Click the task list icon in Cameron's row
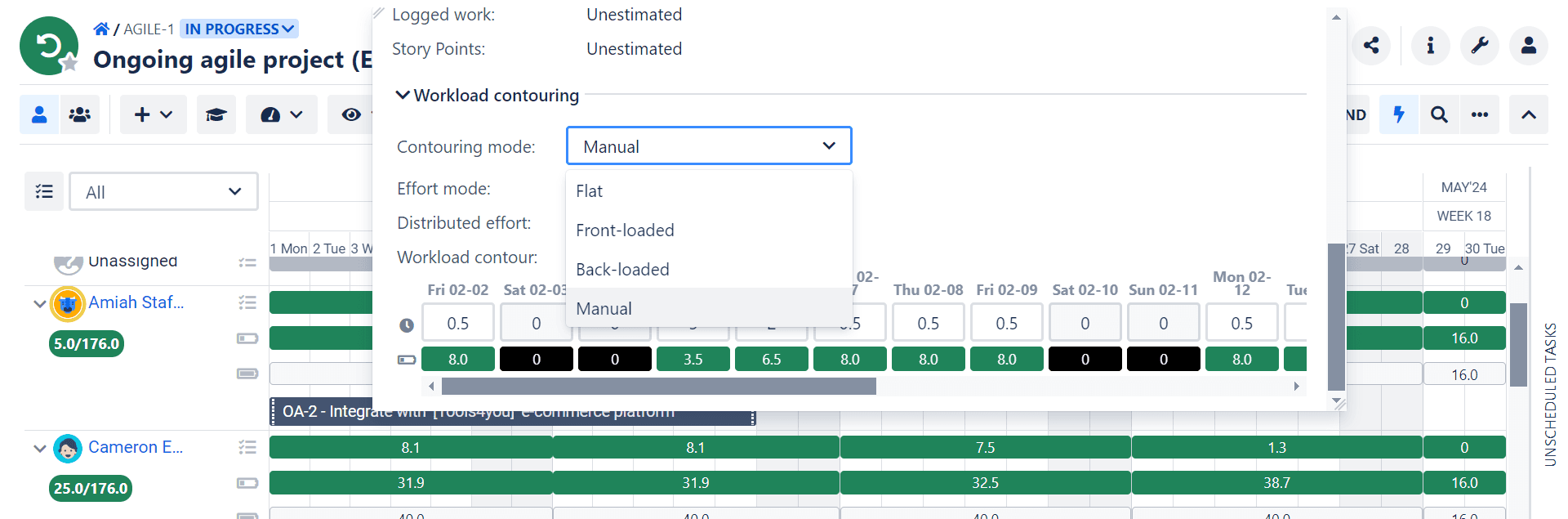Viewport: 1568px width, 519px height. [247, 447]
